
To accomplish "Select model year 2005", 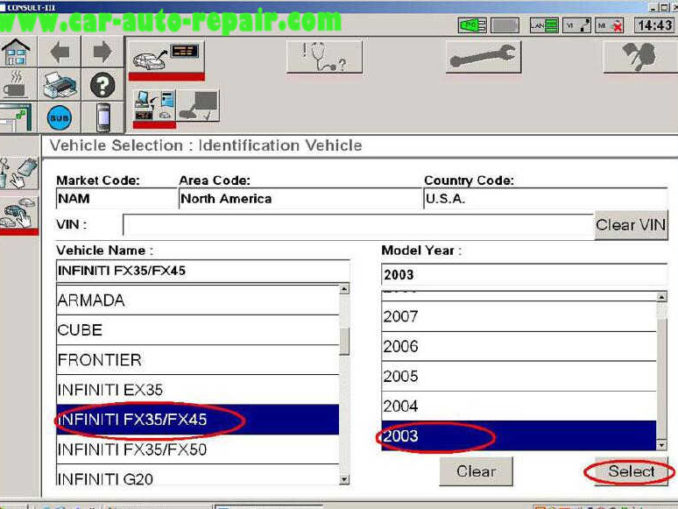I will (519, 376).
